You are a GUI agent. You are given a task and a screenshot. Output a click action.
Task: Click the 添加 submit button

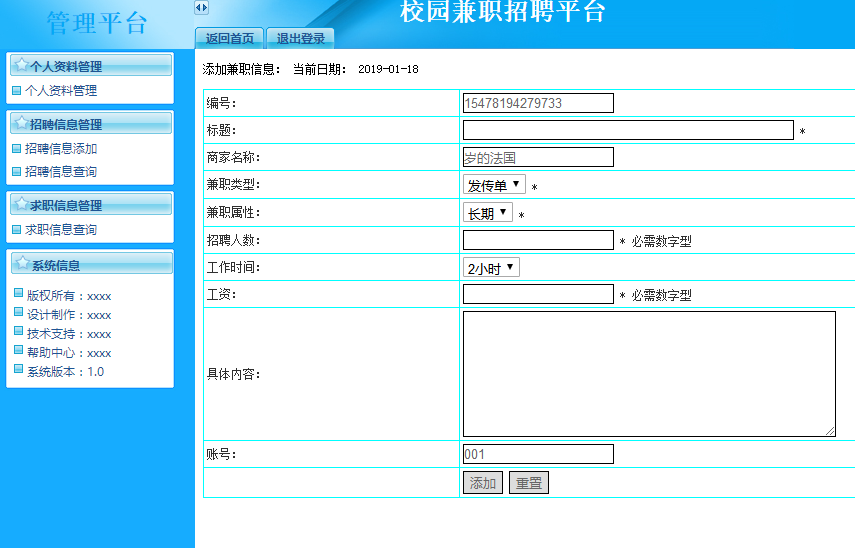tap(483, 483)
